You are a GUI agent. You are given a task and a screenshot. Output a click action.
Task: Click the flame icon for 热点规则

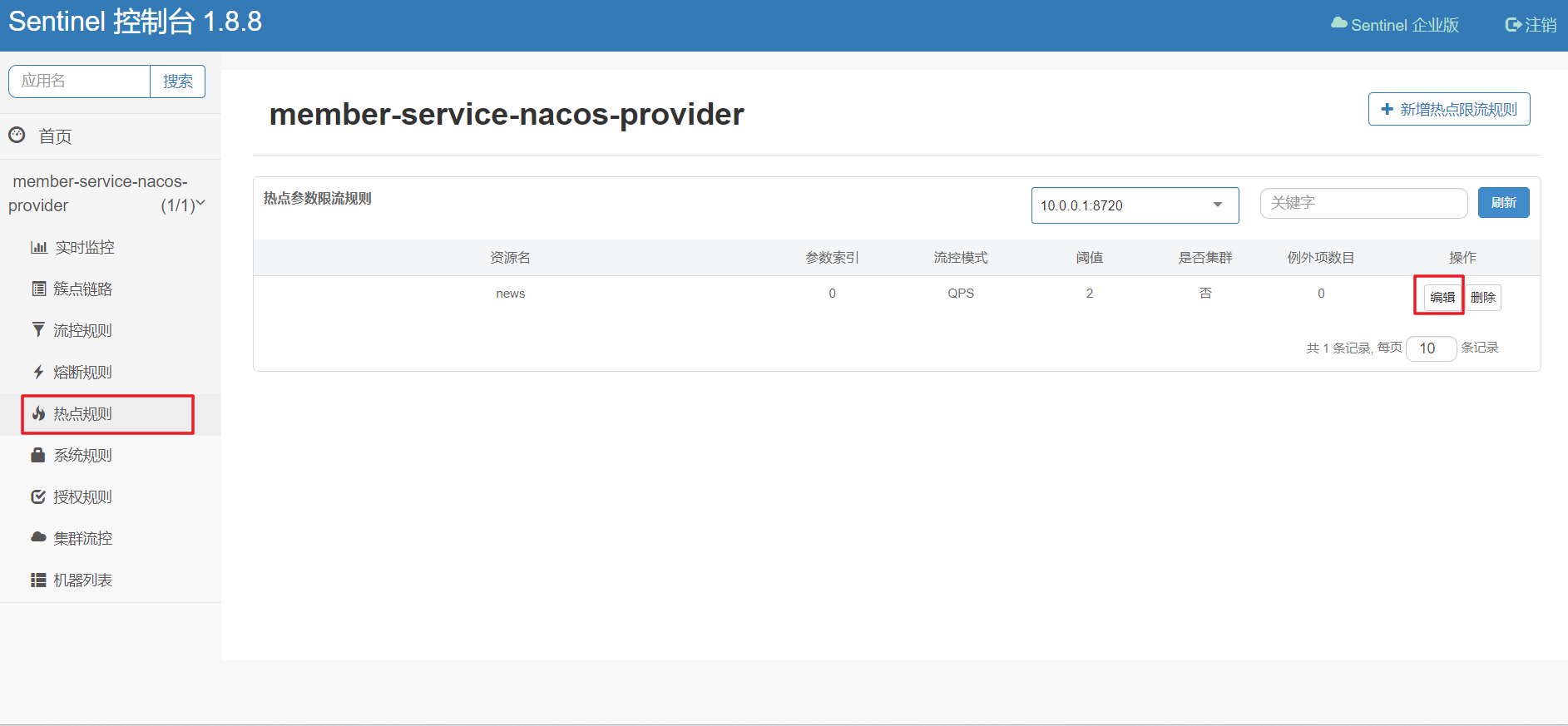click(38, 413)
